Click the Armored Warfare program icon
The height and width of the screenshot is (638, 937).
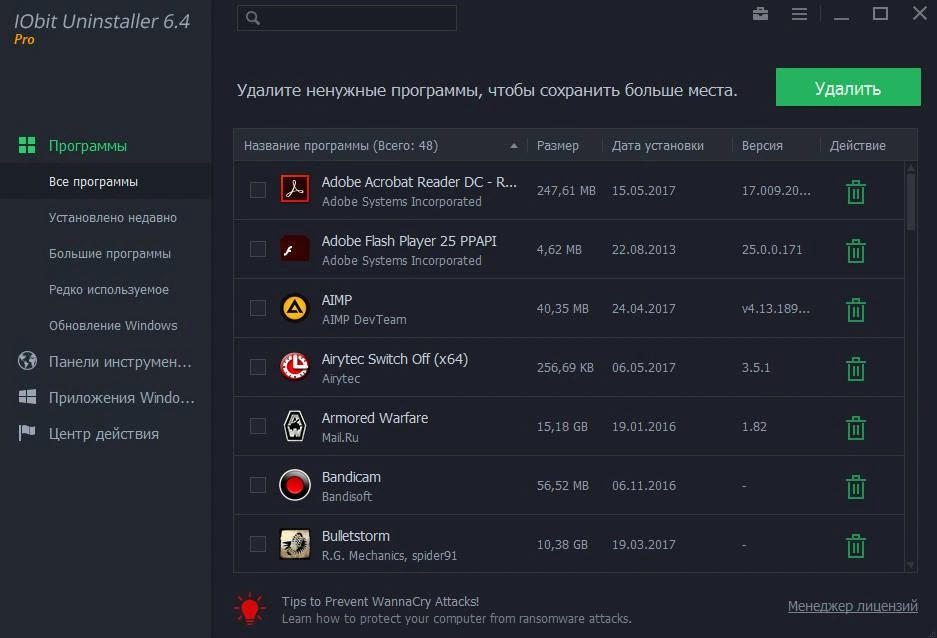pyautogui.click(x=295, y=425)
